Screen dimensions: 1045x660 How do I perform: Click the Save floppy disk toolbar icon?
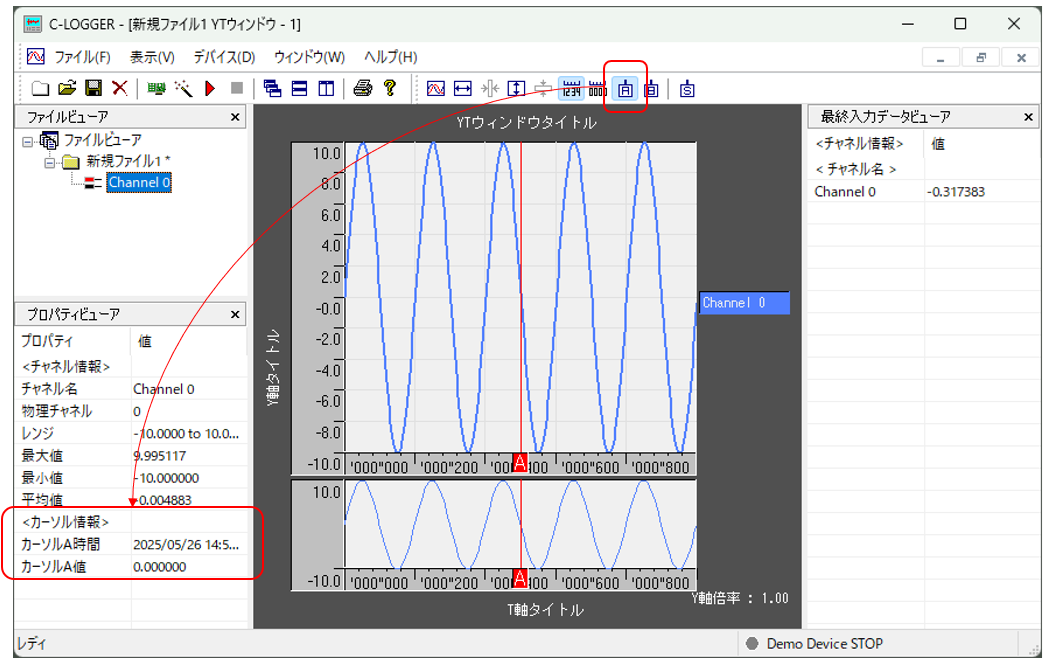[93, 89]
